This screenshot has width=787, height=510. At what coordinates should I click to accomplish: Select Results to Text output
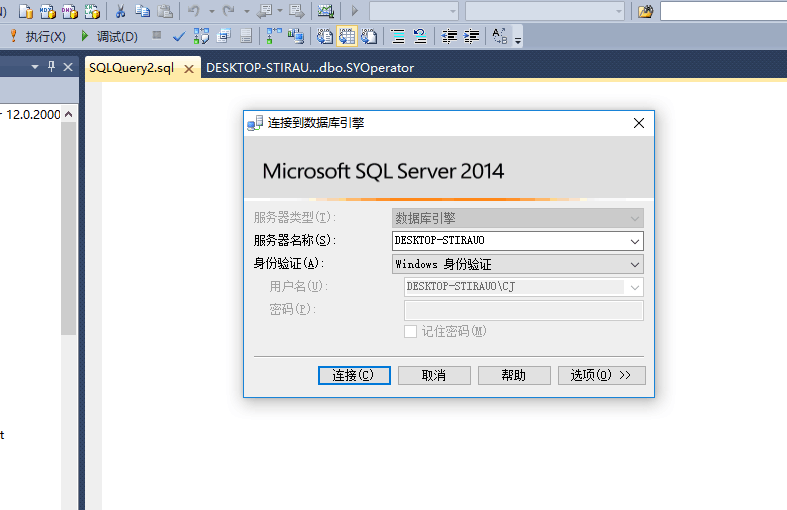[325, 36]
